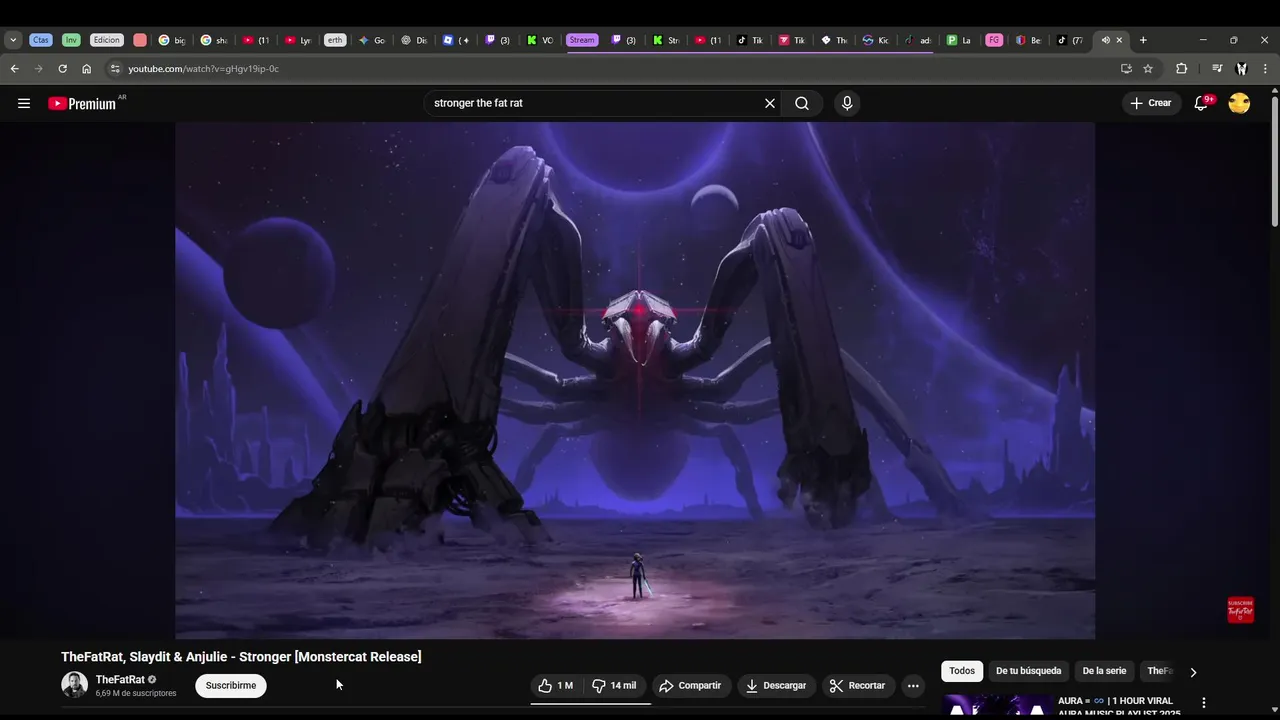Show more filter chips with the right chevron

point(1192,672)
